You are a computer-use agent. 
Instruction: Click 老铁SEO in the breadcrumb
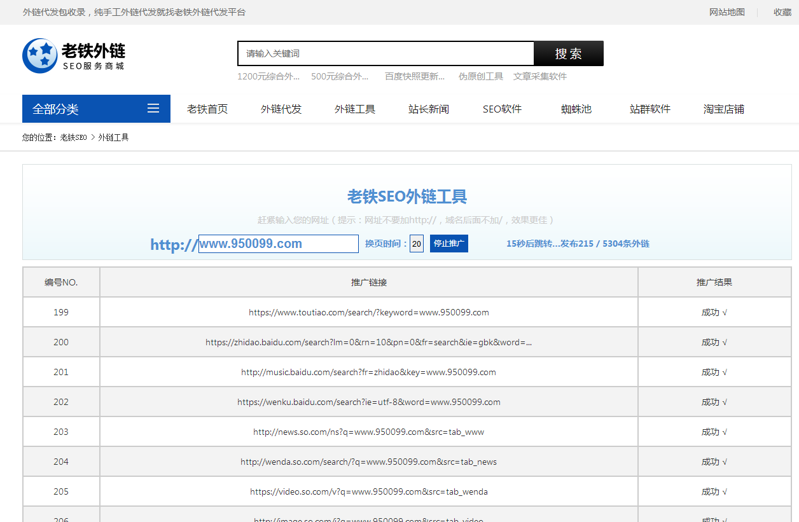pos(73,138)
